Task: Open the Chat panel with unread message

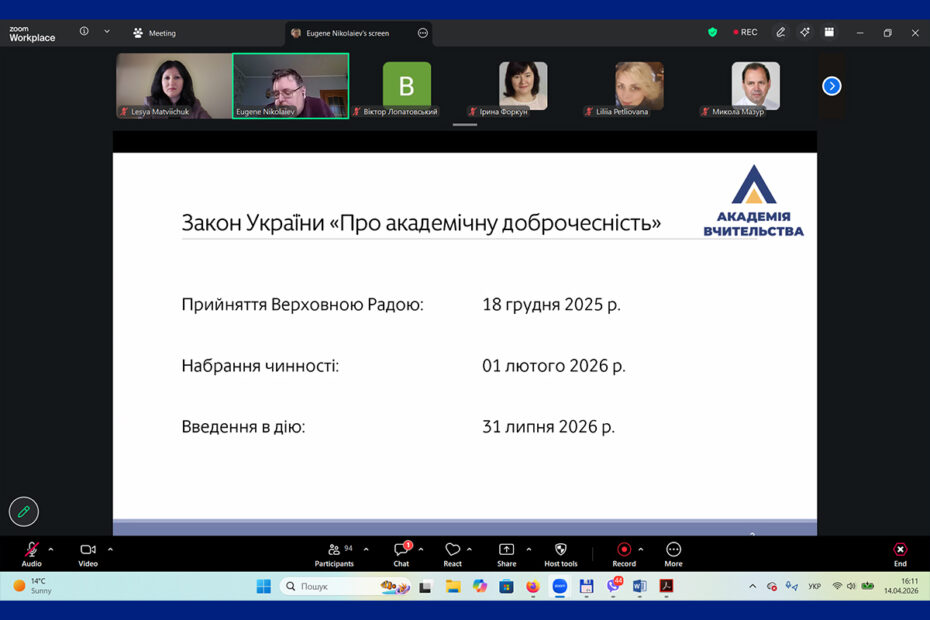Action: tap(401, 551)
